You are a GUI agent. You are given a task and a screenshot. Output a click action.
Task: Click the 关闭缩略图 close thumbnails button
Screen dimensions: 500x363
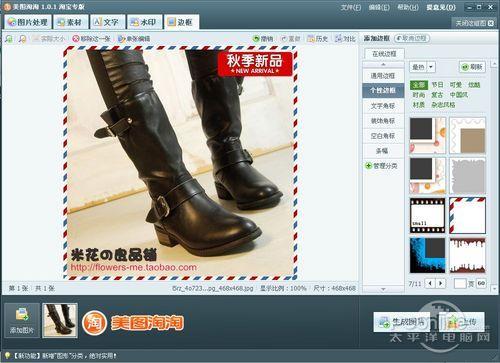pos(475,23)
